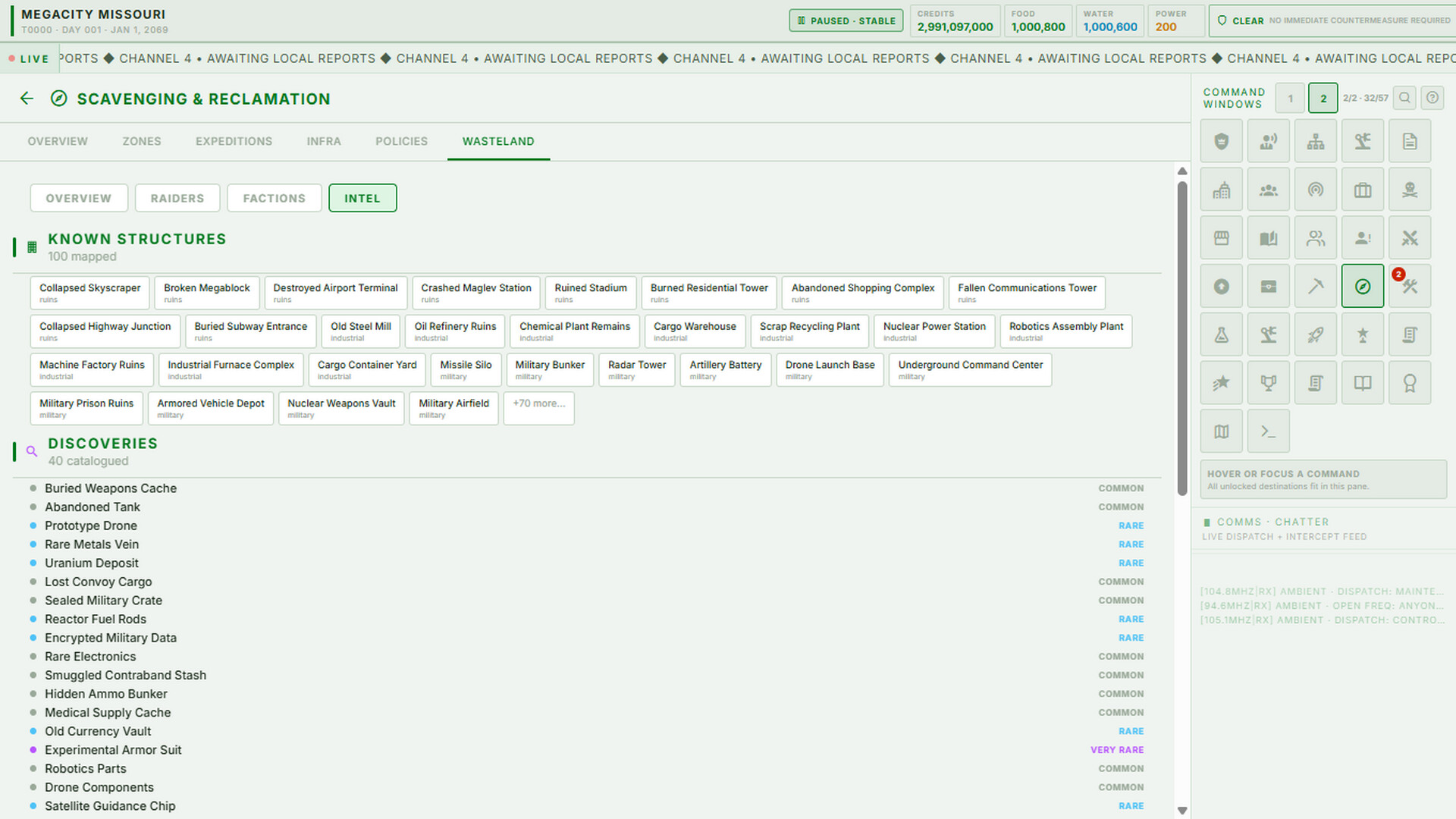Open the pickaxe mining command icon
The height and width of the screenshot is (819, 1456).
1315,287
